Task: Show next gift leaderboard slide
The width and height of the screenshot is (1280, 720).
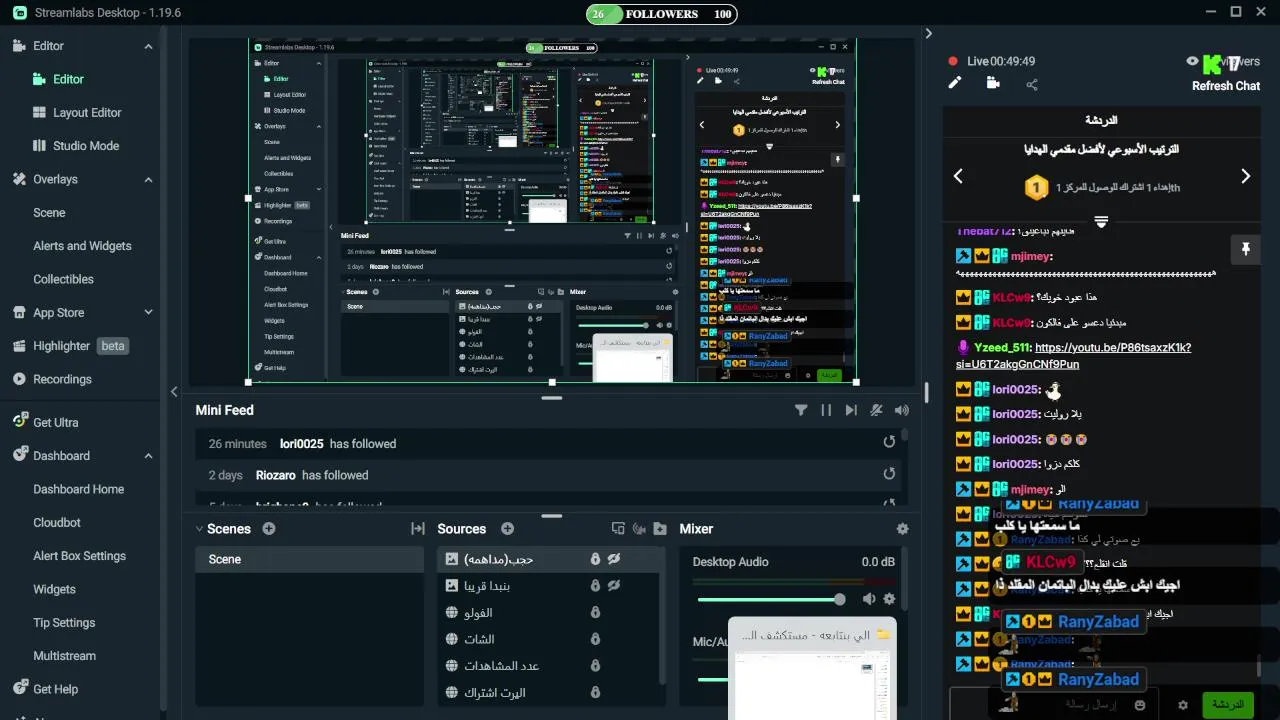Action: (1246, 176)
